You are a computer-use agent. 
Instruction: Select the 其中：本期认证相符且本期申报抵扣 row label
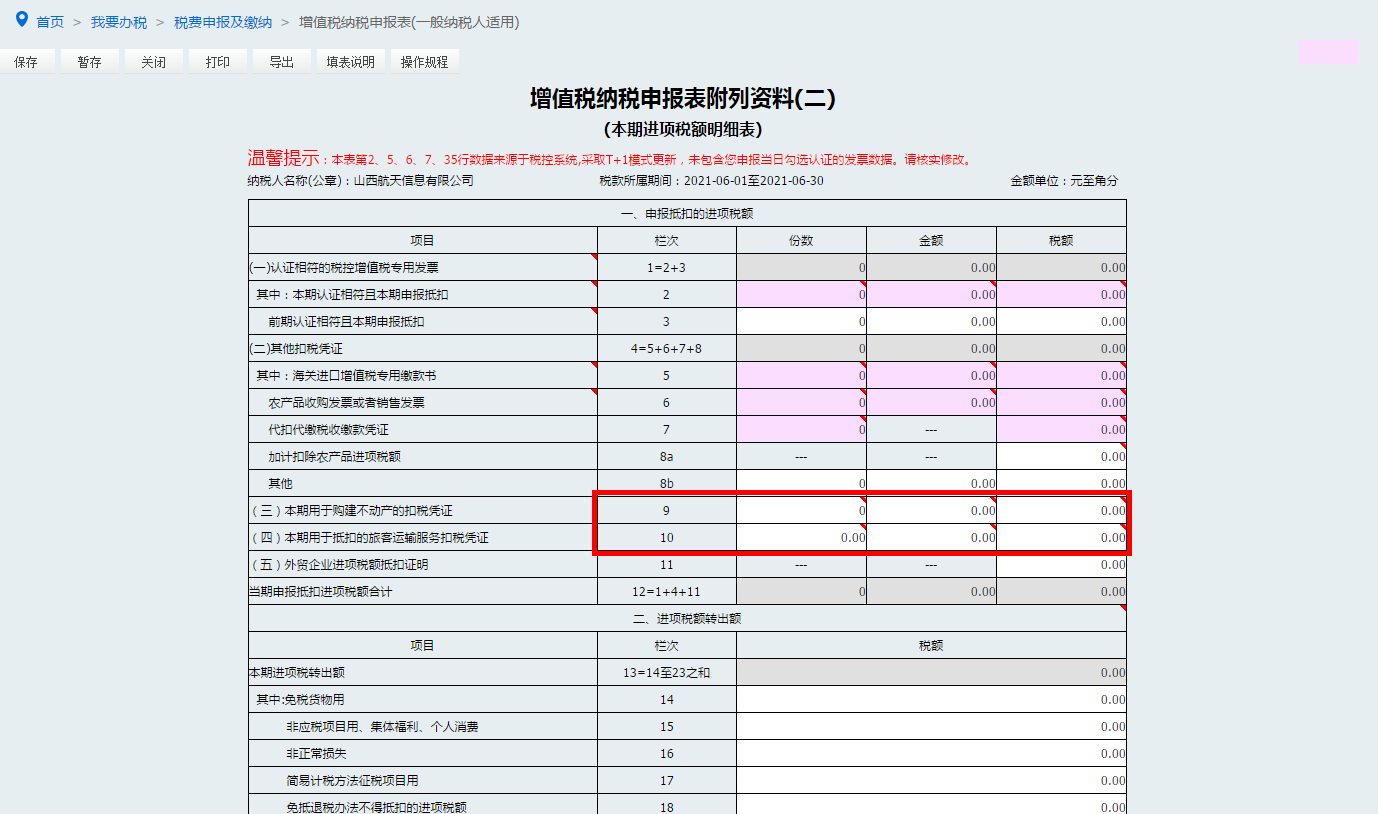pos(352,295)
